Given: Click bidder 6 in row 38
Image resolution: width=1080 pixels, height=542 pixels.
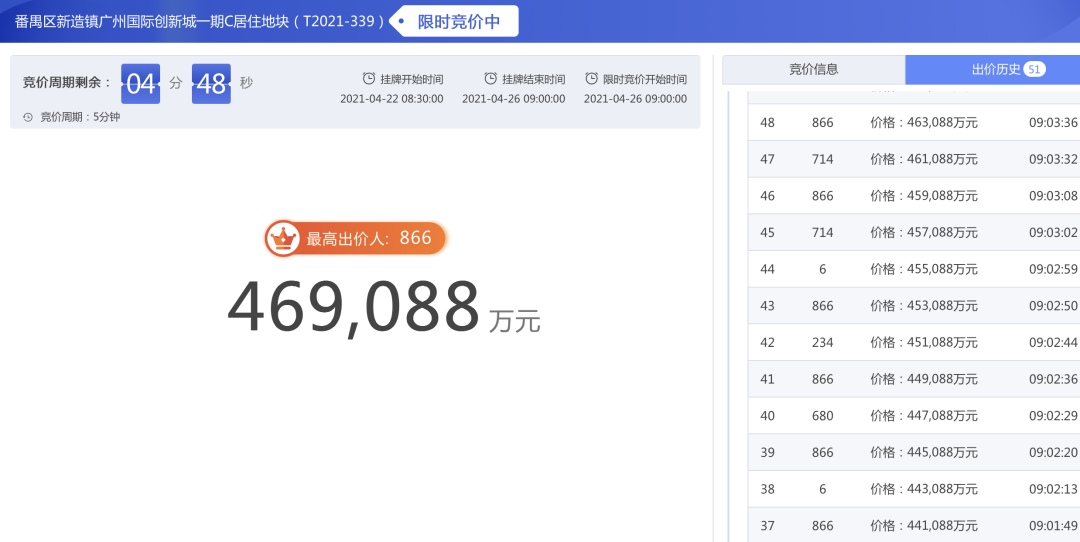Looking at the screenshot, I should pos(822,489).
